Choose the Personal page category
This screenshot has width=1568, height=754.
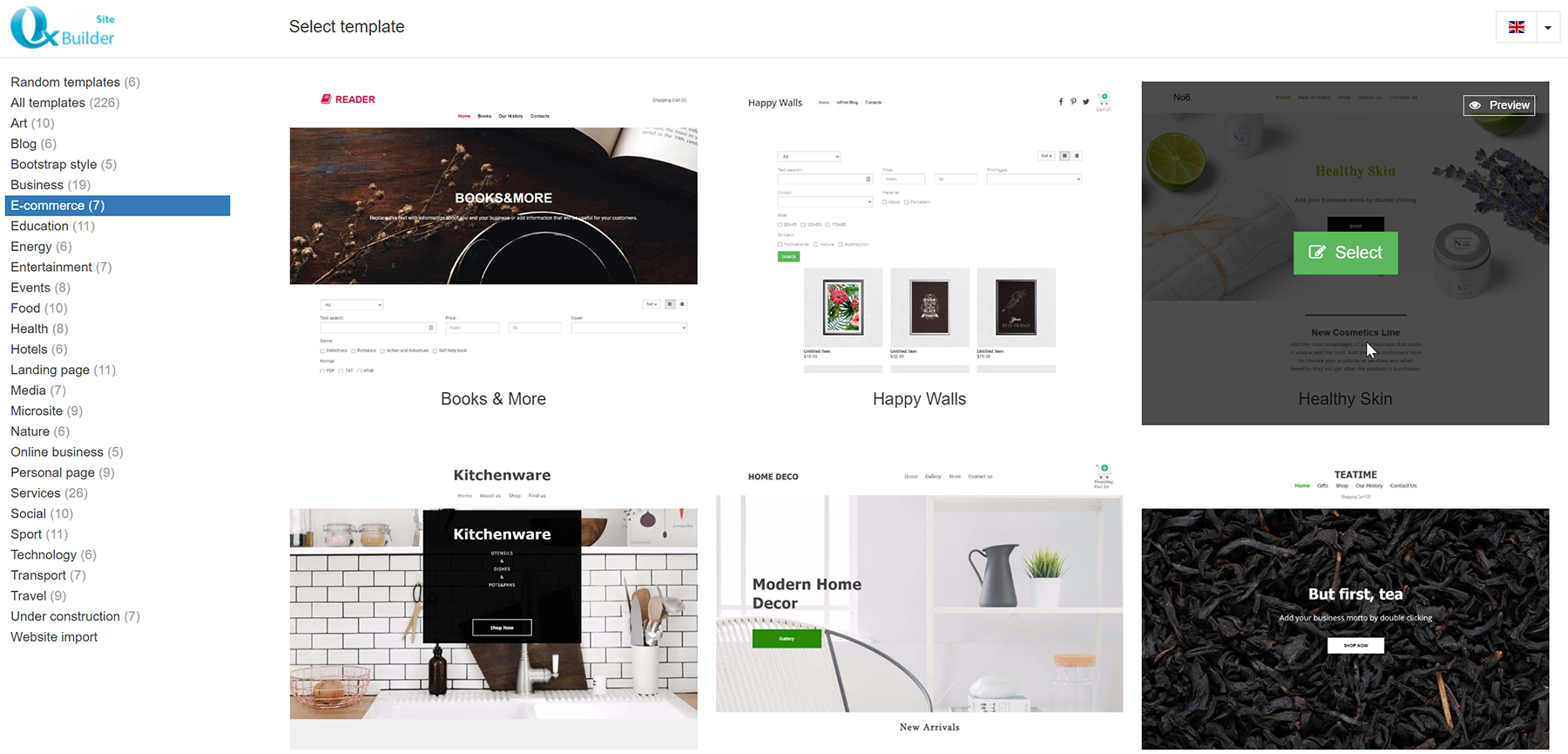[x=63, y=472]
